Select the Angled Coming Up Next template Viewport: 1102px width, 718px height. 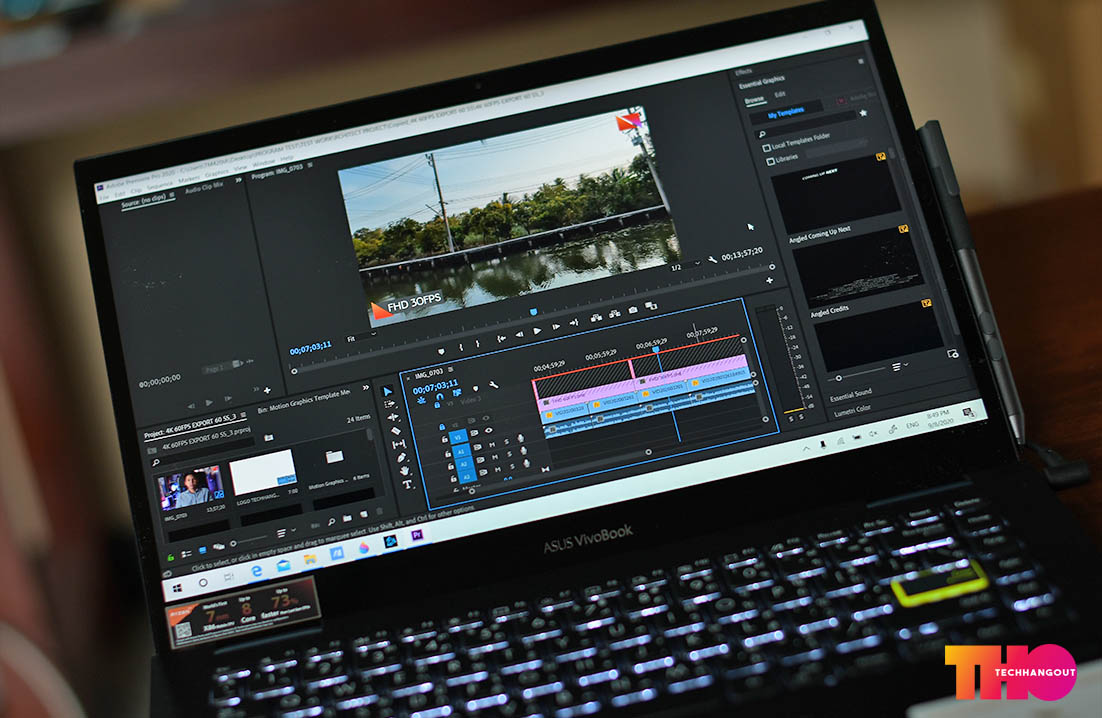834,193
